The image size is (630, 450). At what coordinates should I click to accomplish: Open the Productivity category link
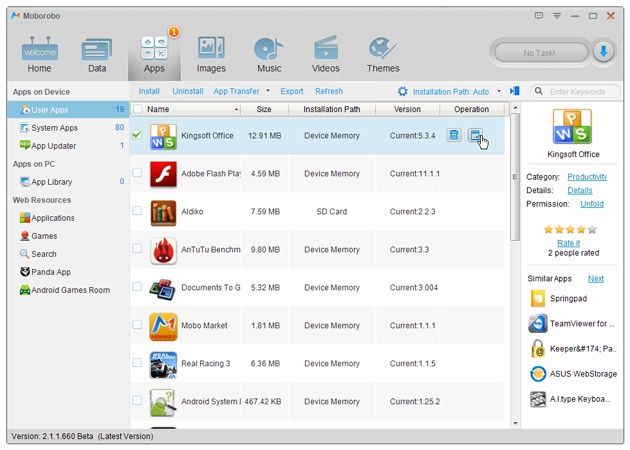coord(587,177)
